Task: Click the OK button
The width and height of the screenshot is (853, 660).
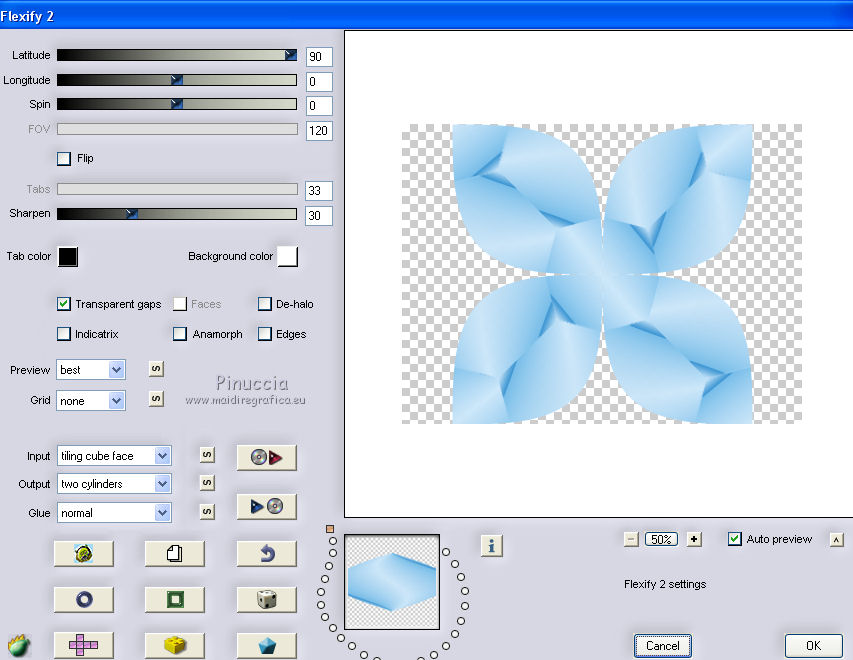Action: point(813,646)
